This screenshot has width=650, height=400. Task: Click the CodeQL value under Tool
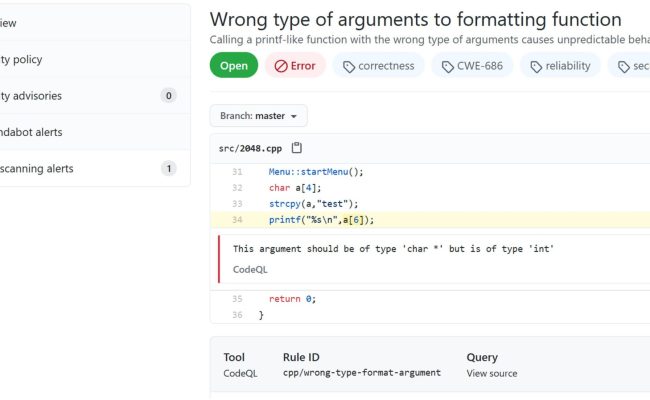pyautogui.click(x=240, y=373)
